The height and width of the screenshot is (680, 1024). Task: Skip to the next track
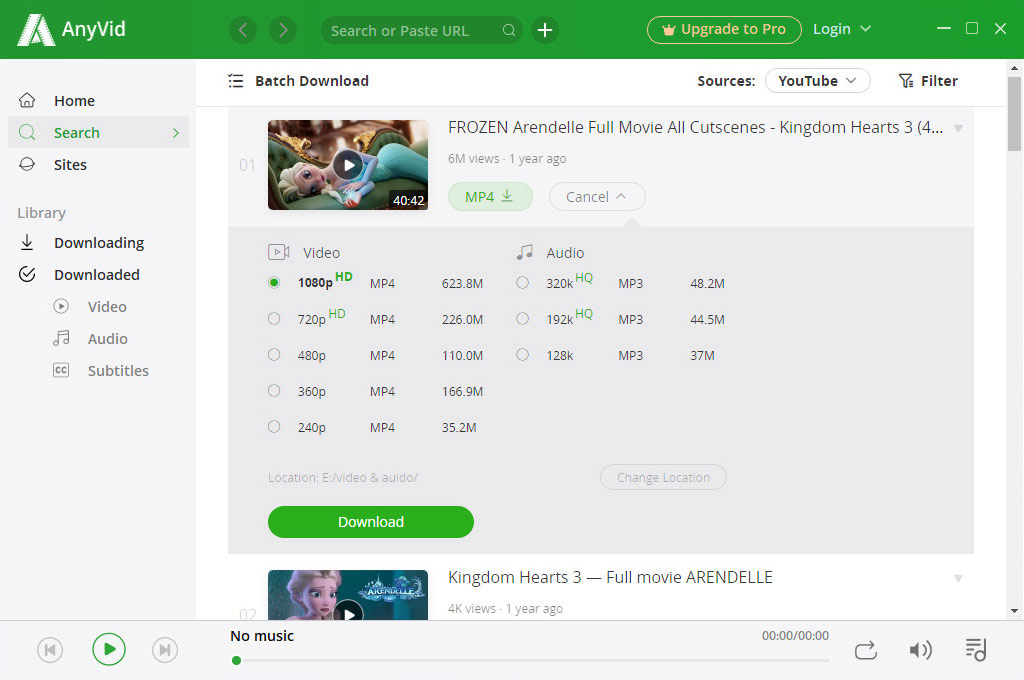(165, 650)
